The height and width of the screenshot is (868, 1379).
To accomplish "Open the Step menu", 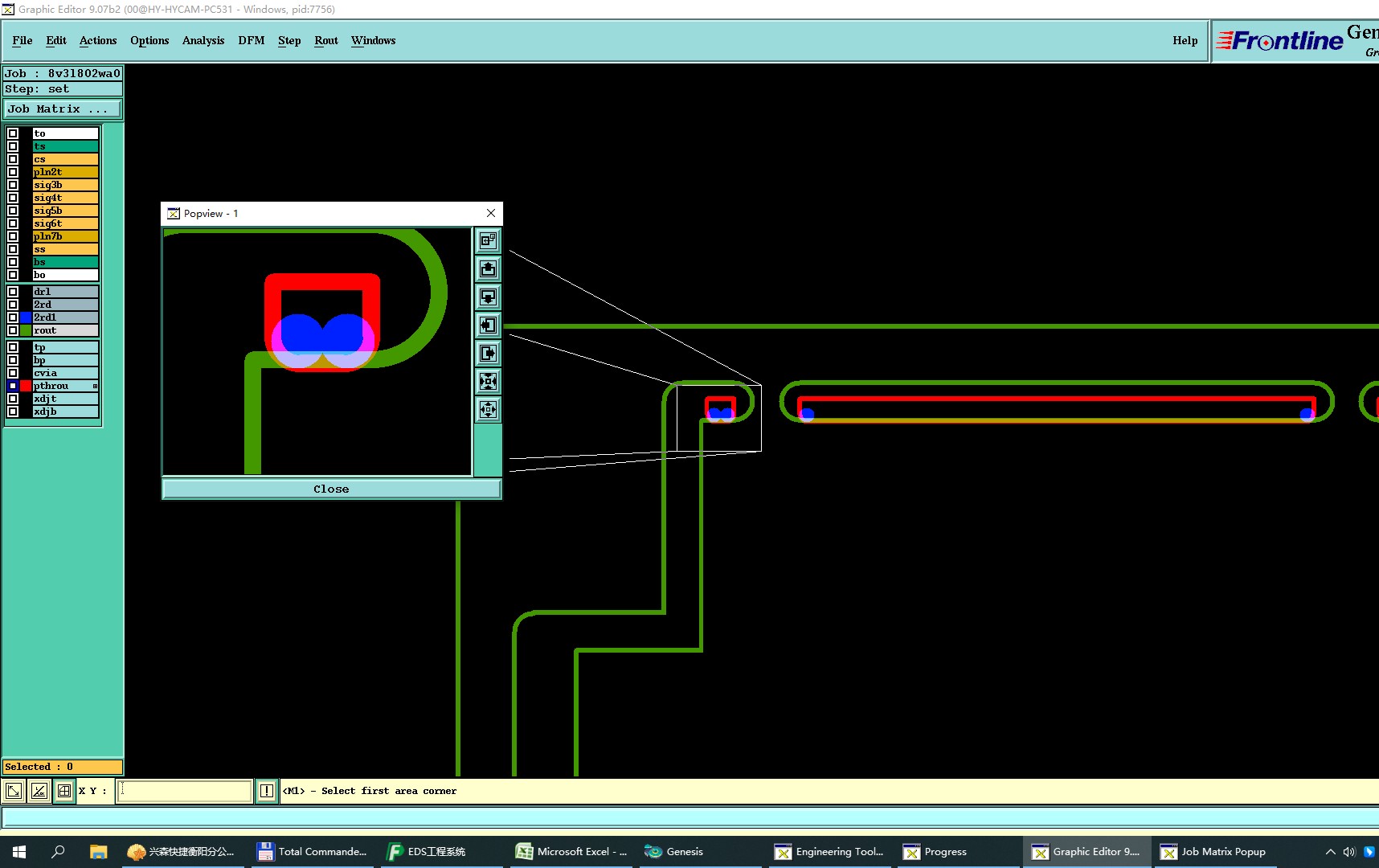I will click(x=289, y=40).
